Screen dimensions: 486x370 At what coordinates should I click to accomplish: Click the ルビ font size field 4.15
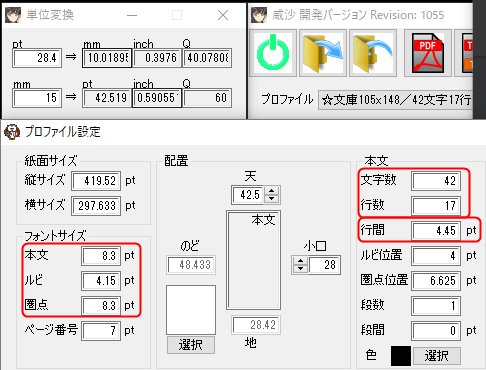click(101, 281)
